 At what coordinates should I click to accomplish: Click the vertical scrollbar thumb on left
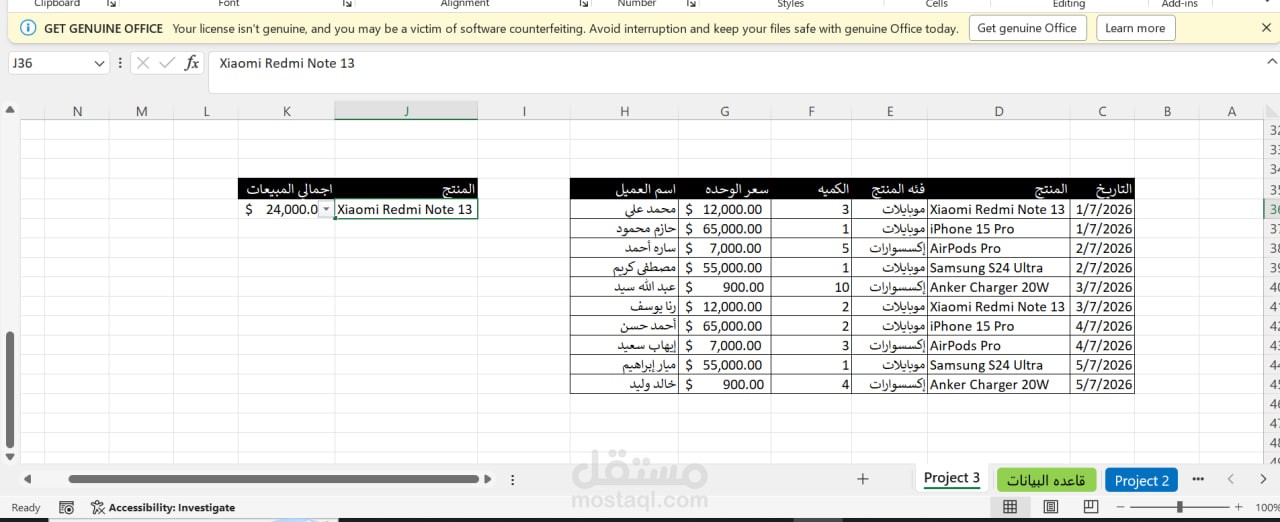[x=11, y=388]
